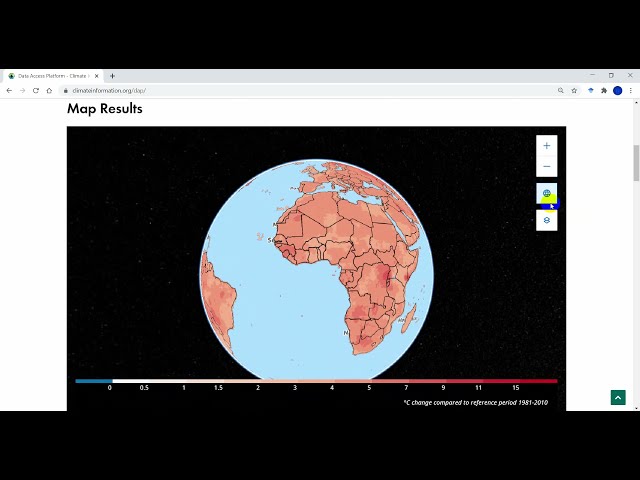640x480 pixels.
Task: Bookmark this page with the star
Action: point(574,91)
